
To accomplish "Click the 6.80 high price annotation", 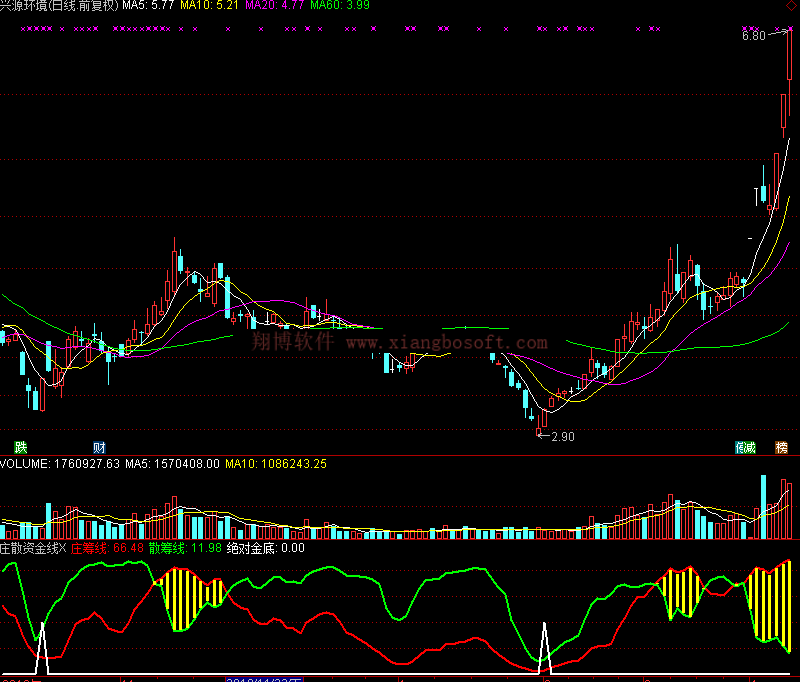I will [754, 36].
